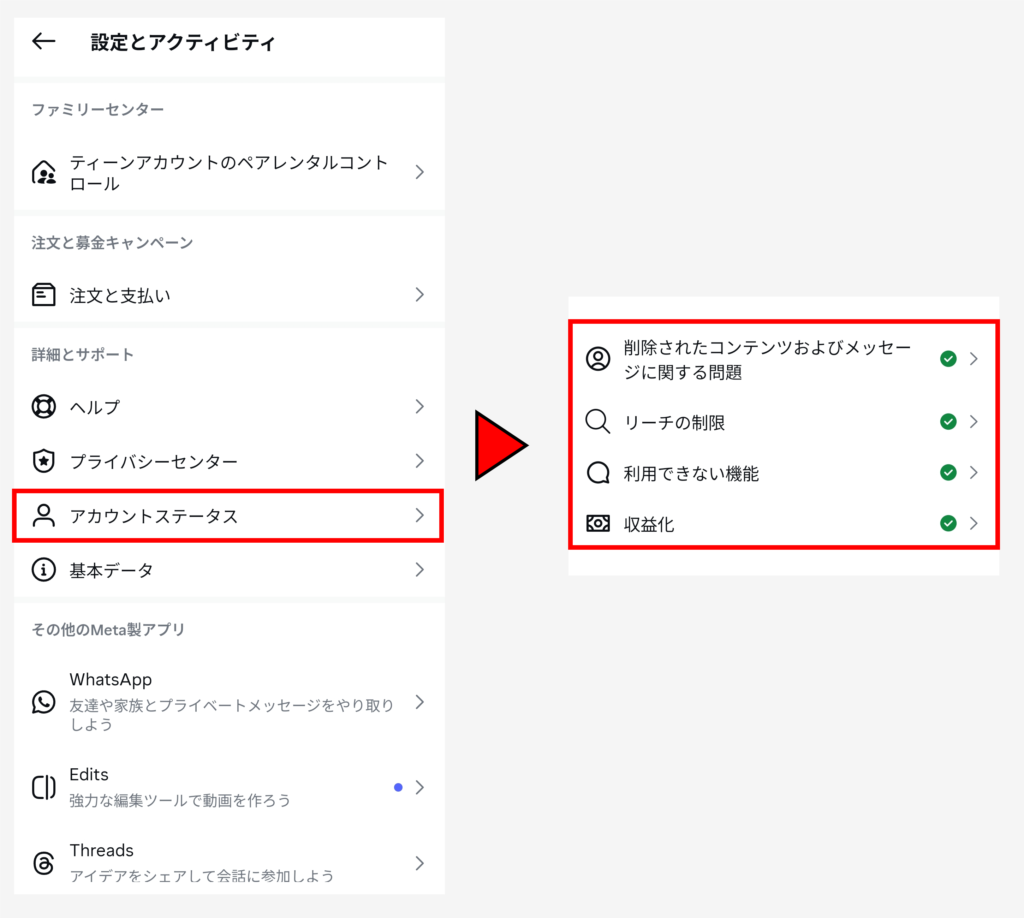This screenshot has width=1024, height=918.
Task: Expand the アカウントステータス row chevron
Action: coord(420,516)
